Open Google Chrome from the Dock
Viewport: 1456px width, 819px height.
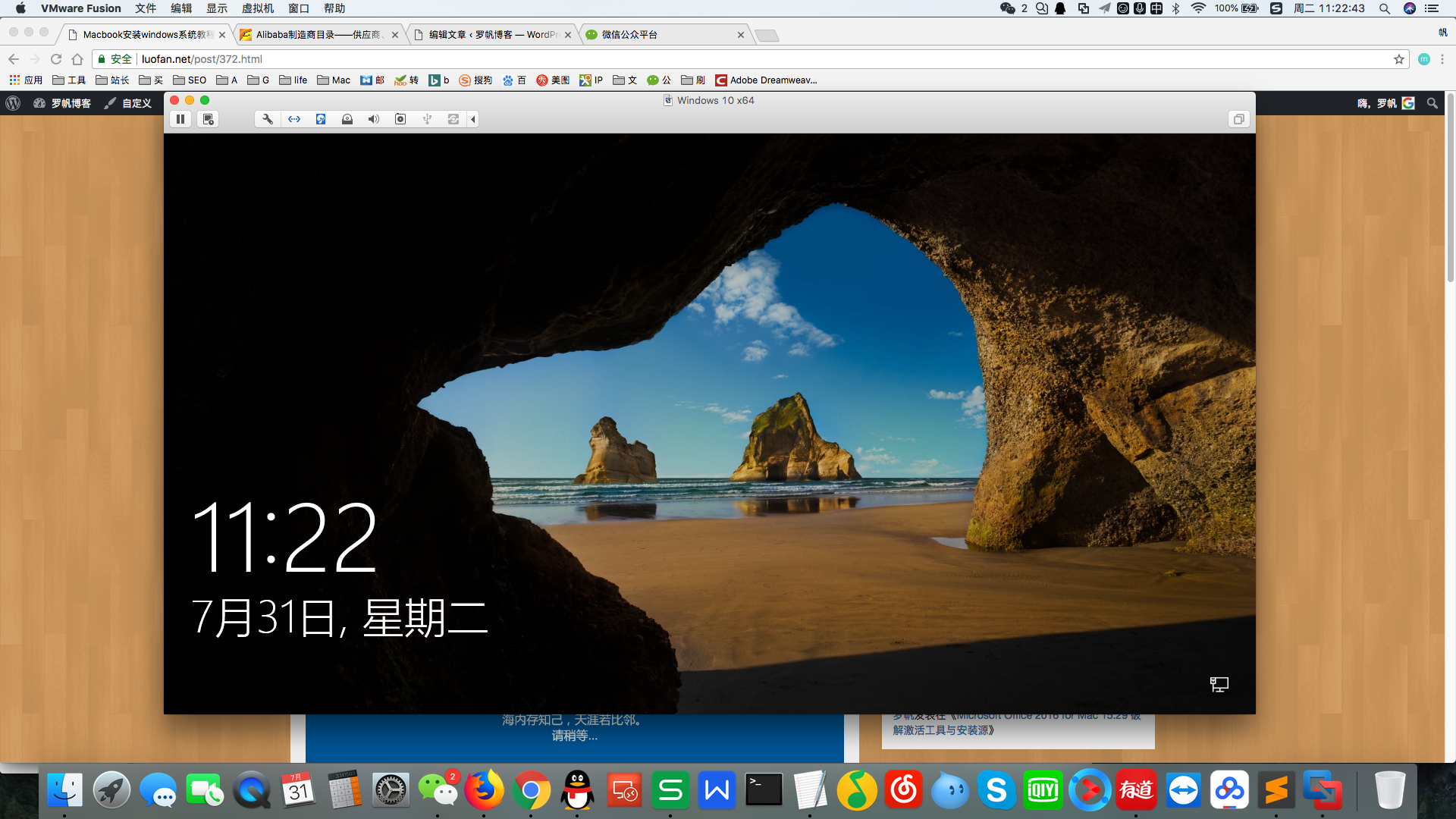pos(531,790)
